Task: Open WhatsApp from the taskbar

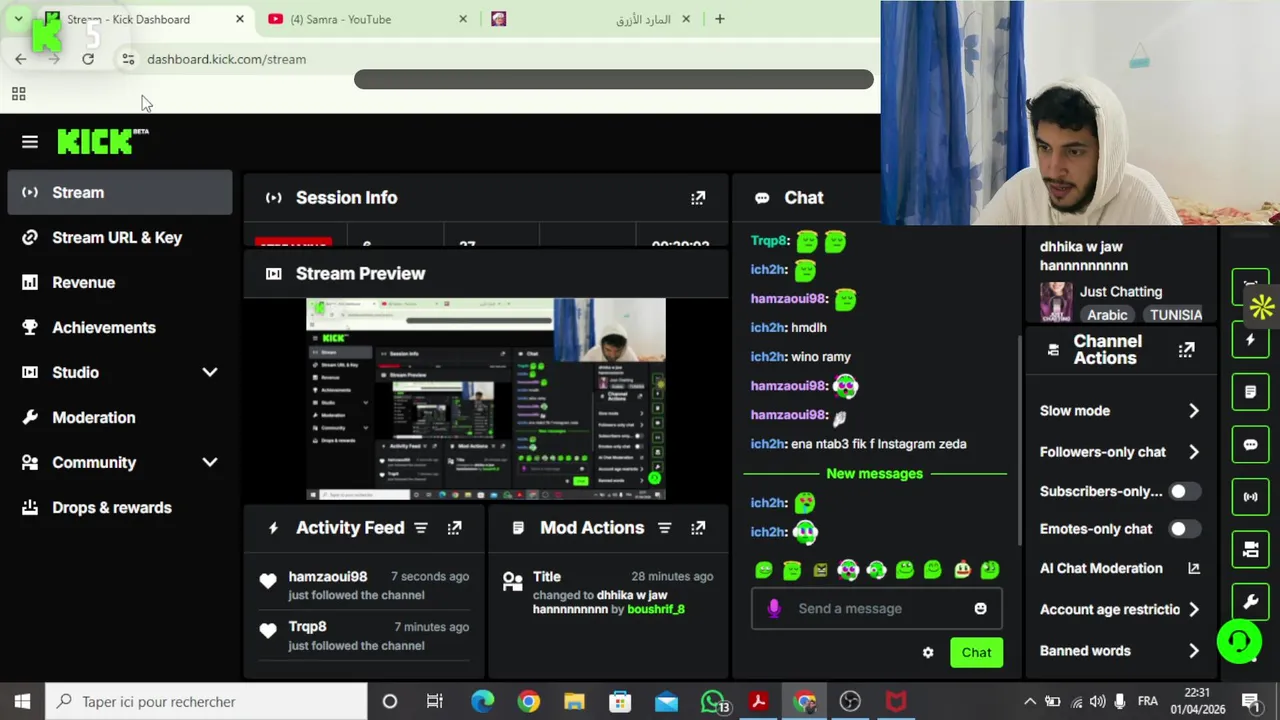Action: point(713,702)
